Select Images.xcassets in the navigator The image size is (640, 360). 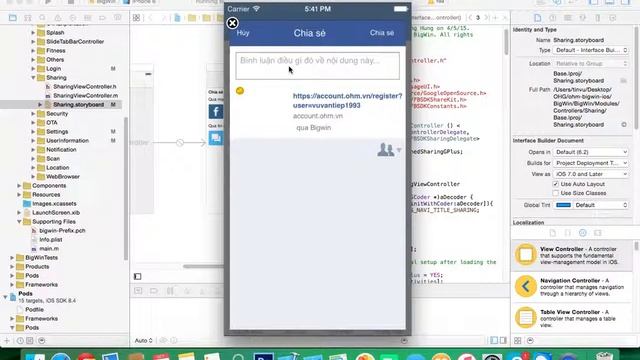pyautogui.click(x=54, y=204)
